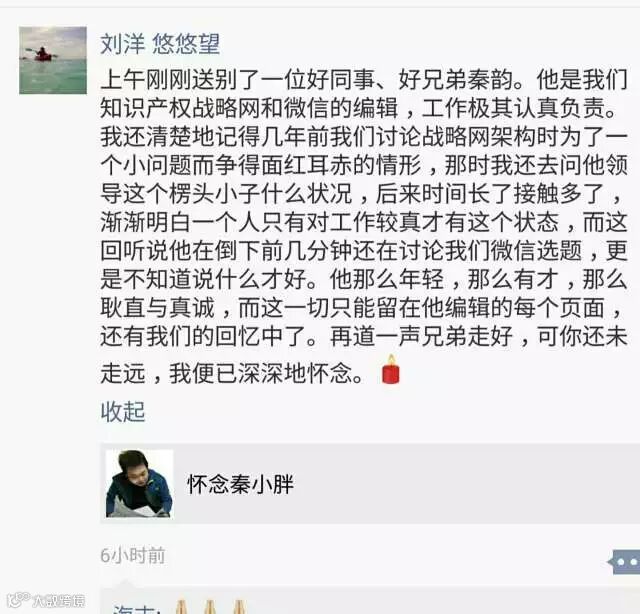Viewport: 640px width, 614px height.
Task: Click the post line beginning 知识产权战略网
Action: click(x=358, y=108)
